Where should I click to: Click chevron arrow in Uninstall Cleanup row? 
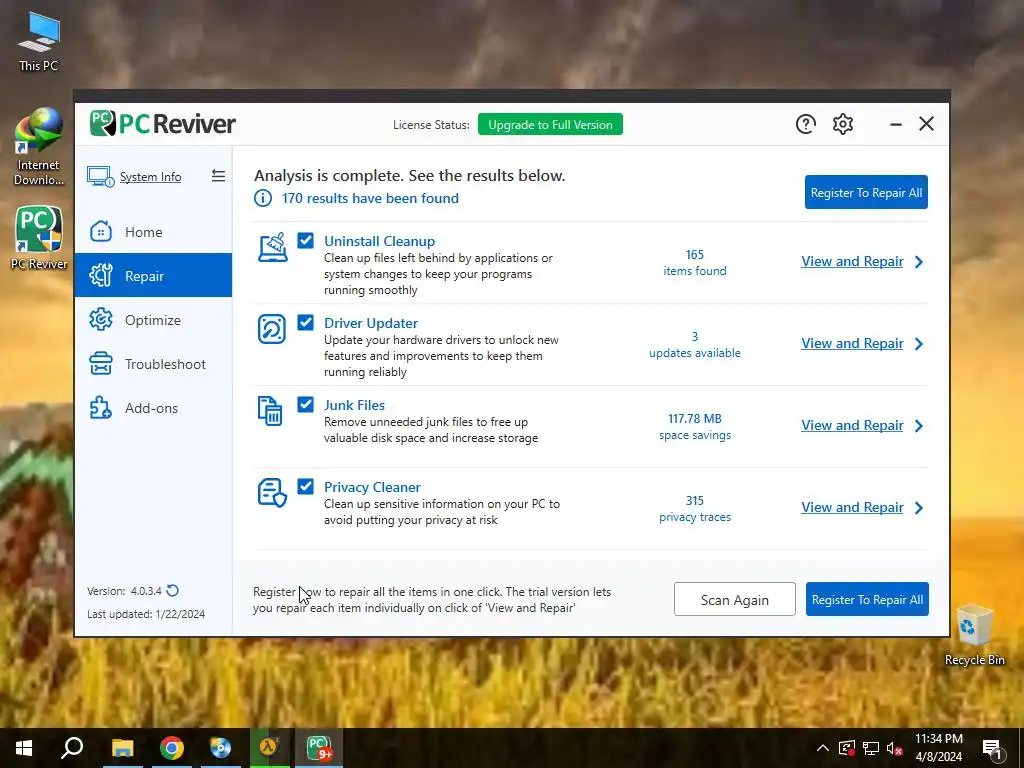click(919, 262)
